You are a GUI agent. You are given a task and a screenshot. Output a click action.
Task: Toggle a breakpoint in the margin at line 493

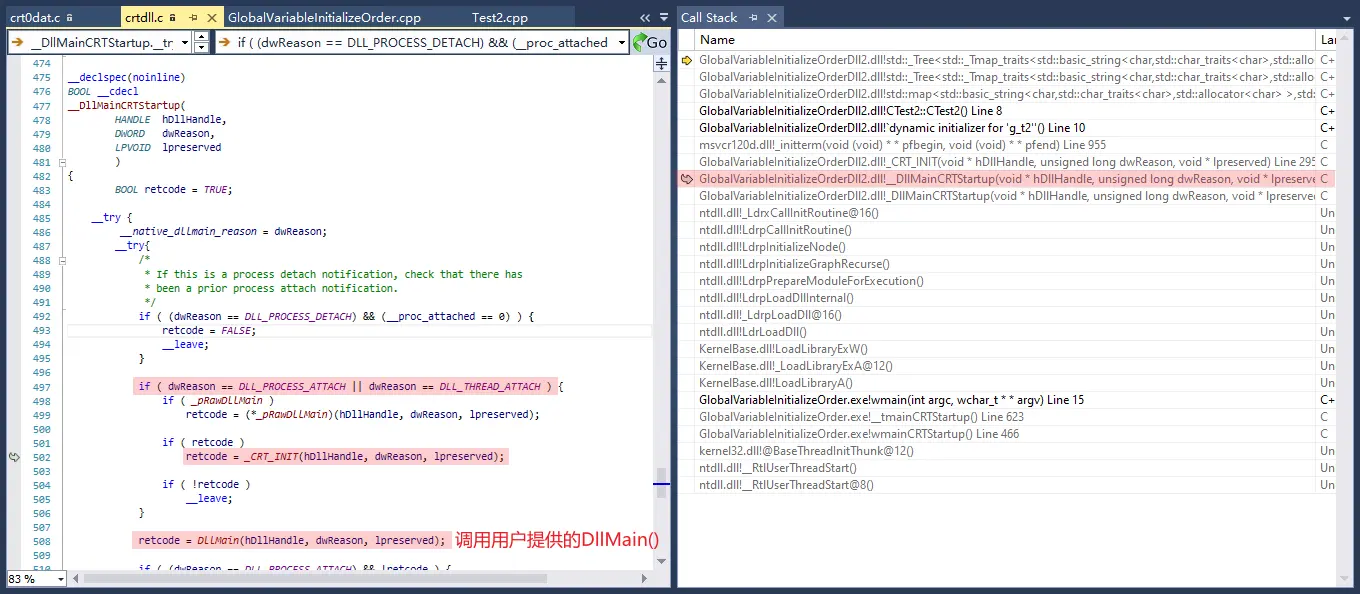pyautogui.click(x=14, y=330)
